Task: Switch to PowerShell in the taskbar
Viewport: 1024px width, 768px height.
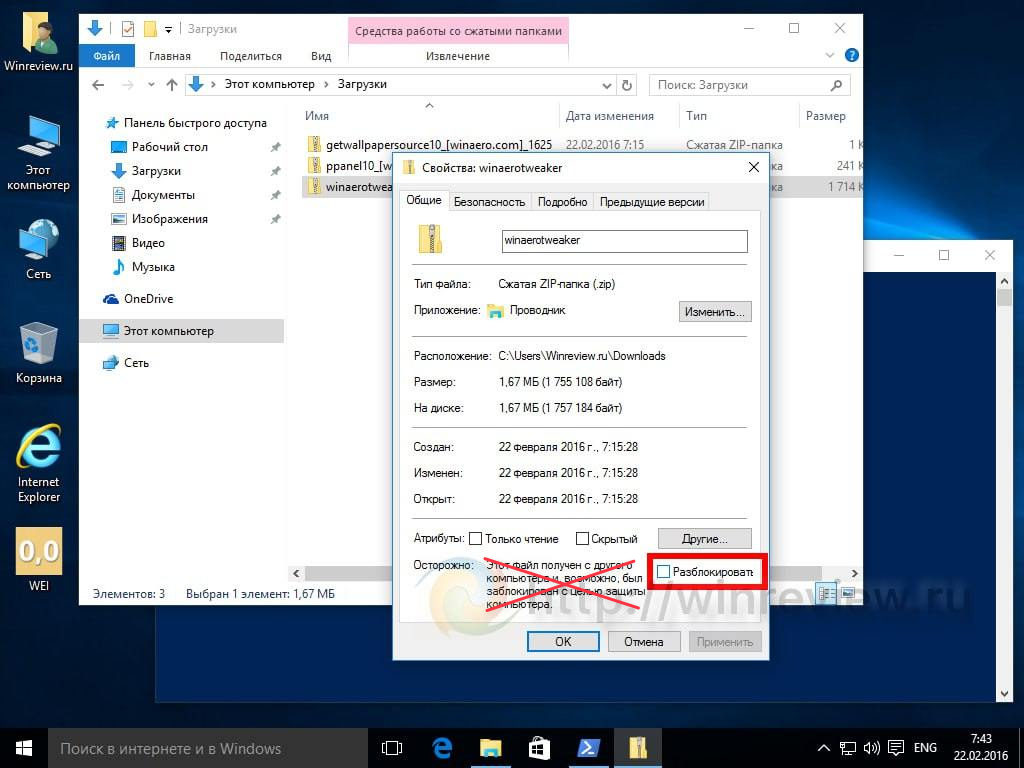Action: tap(588, 748)
